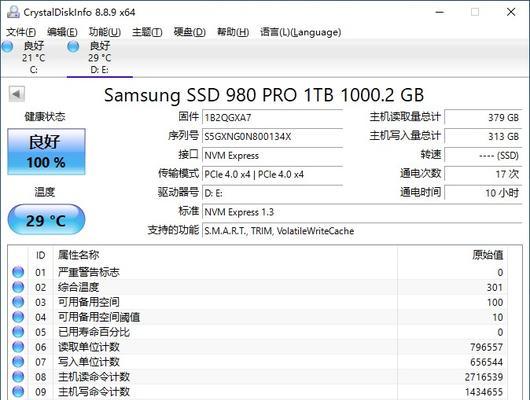Screen dimensions: 530x400
Task: Click status orb for attribute 01 严重警告标志
Action: tap(18, 272)
